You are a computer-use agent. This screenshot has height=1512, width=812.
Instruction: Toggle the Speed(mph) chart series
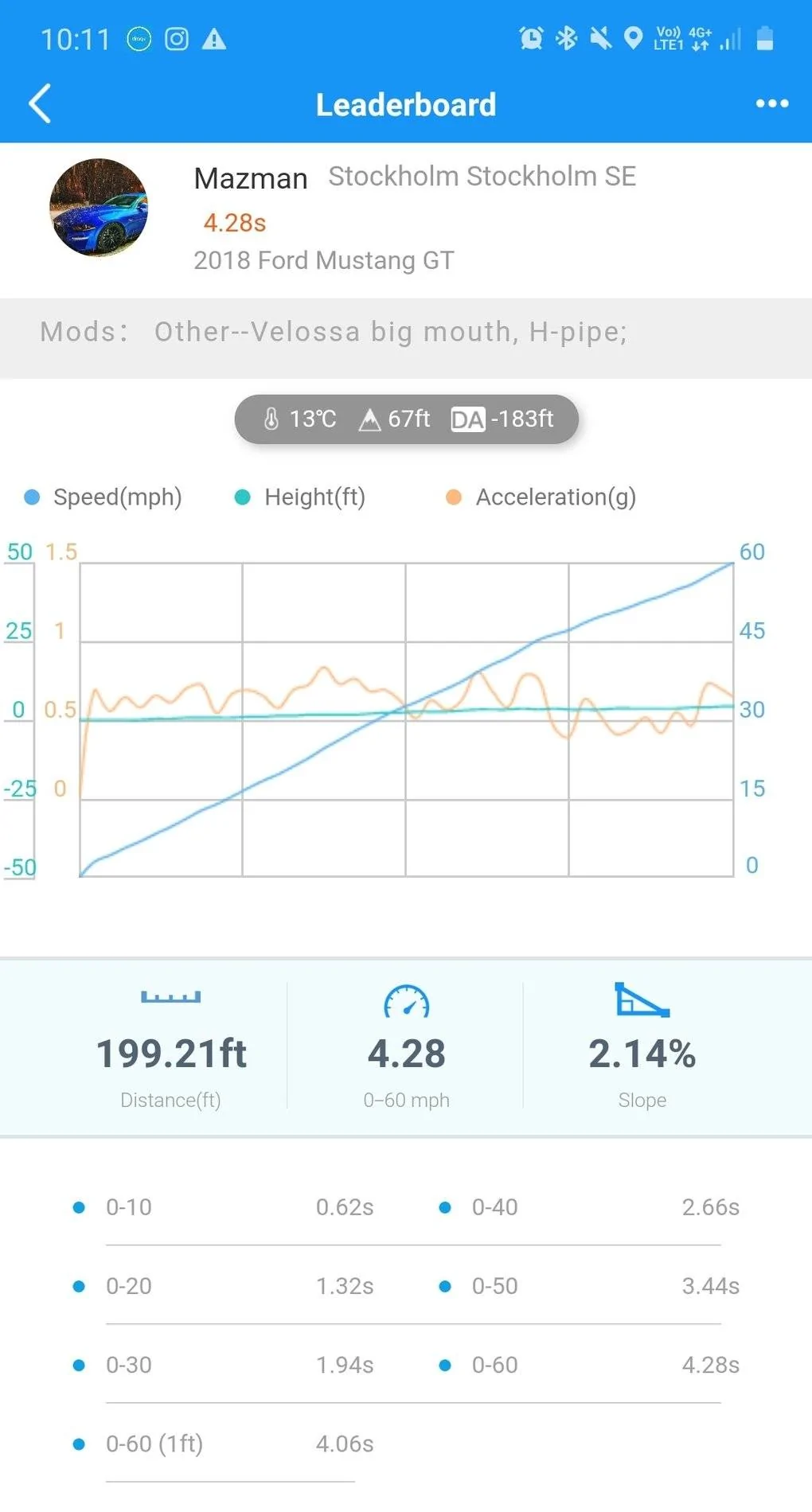(x=103, y=497)
